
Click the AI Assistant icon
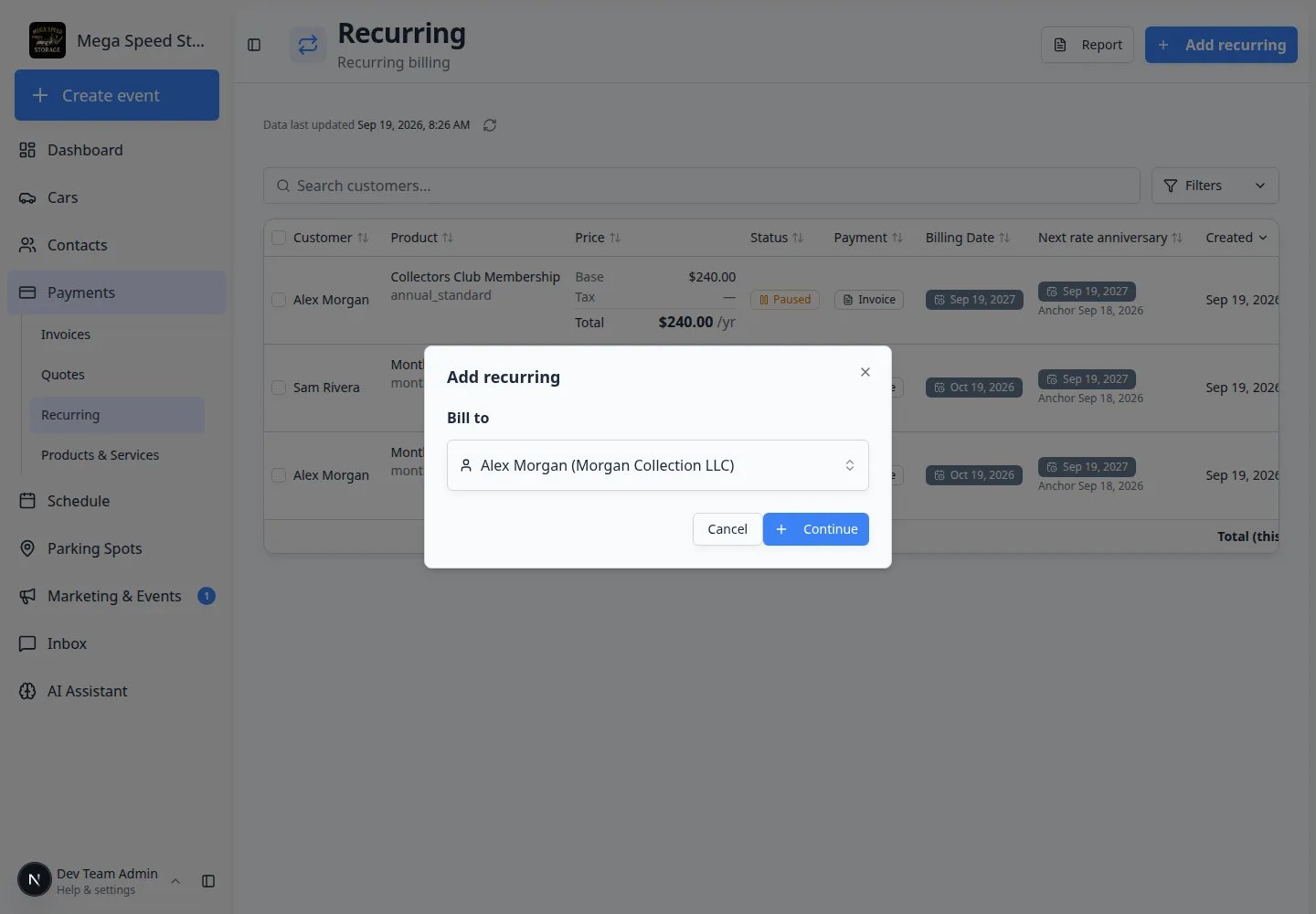pos(27,691)
